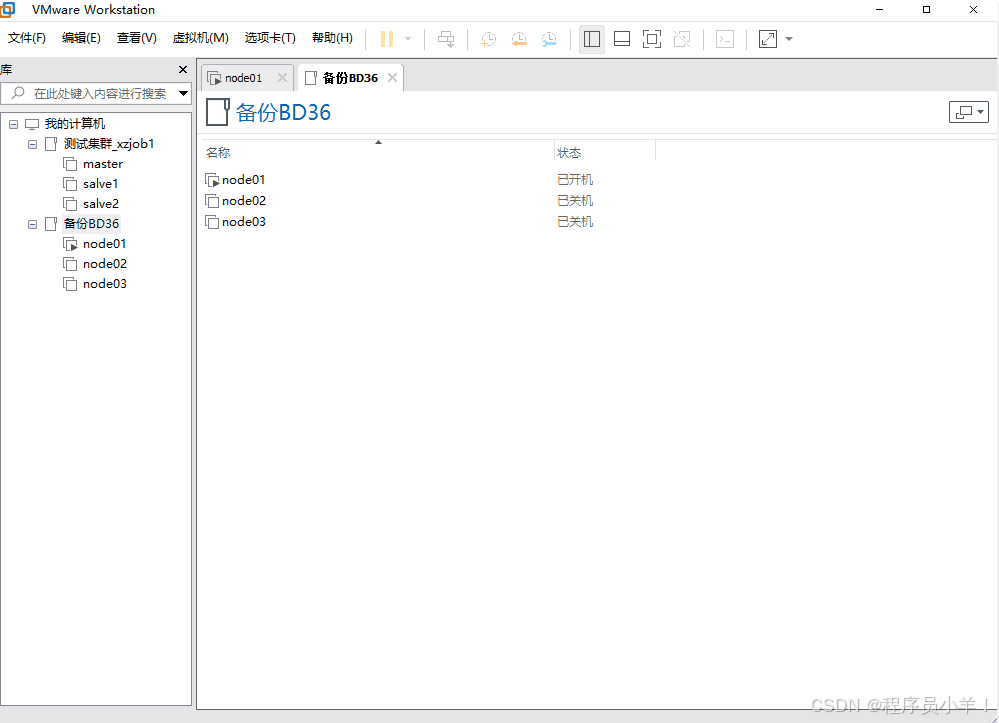Click 已开机 status of node01
This screenshot has height=723, width=999.
575,180
